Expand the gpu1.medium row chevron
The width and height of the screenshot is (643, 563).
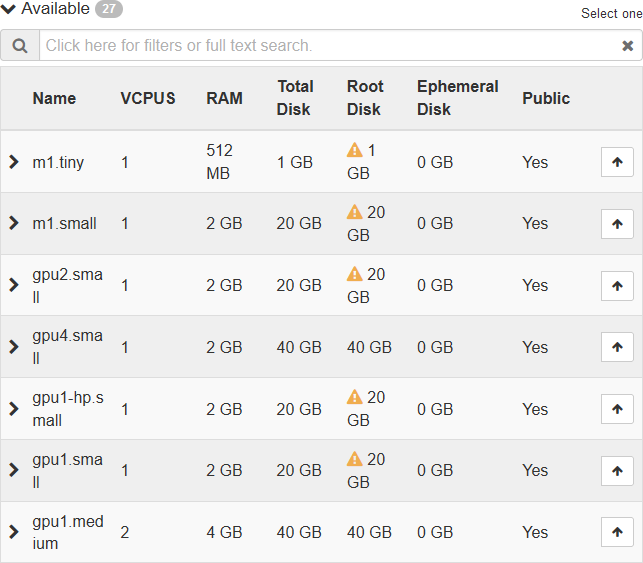[14, 532]
